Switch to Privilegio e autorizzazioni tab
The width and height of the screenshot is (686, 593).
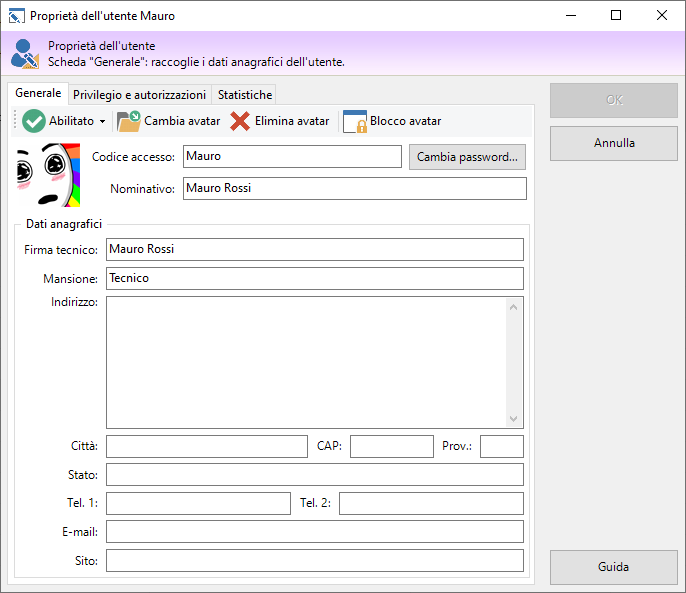tap(139, 95)
